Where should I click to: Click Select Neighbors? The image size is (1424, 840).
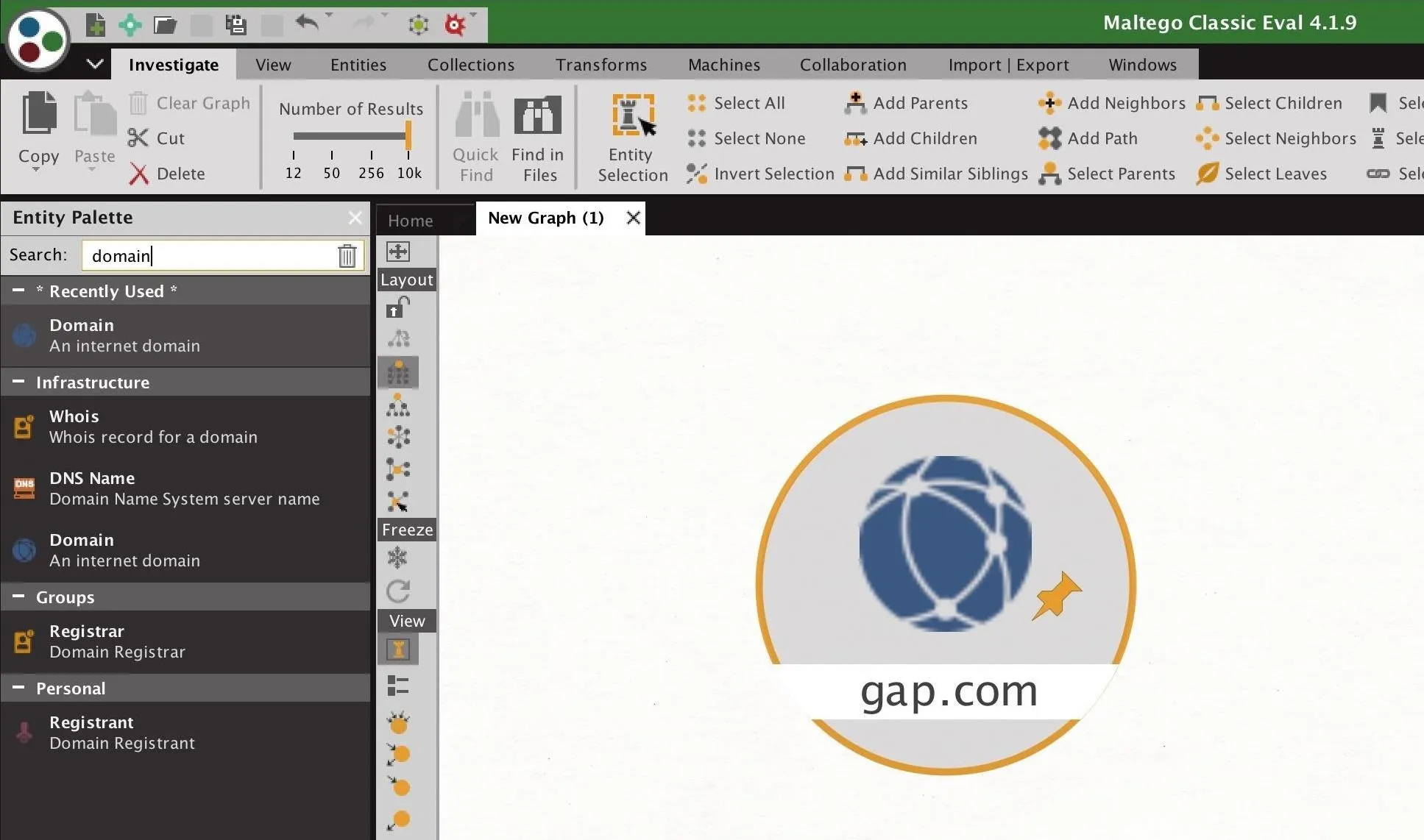tap(1276, 138)
